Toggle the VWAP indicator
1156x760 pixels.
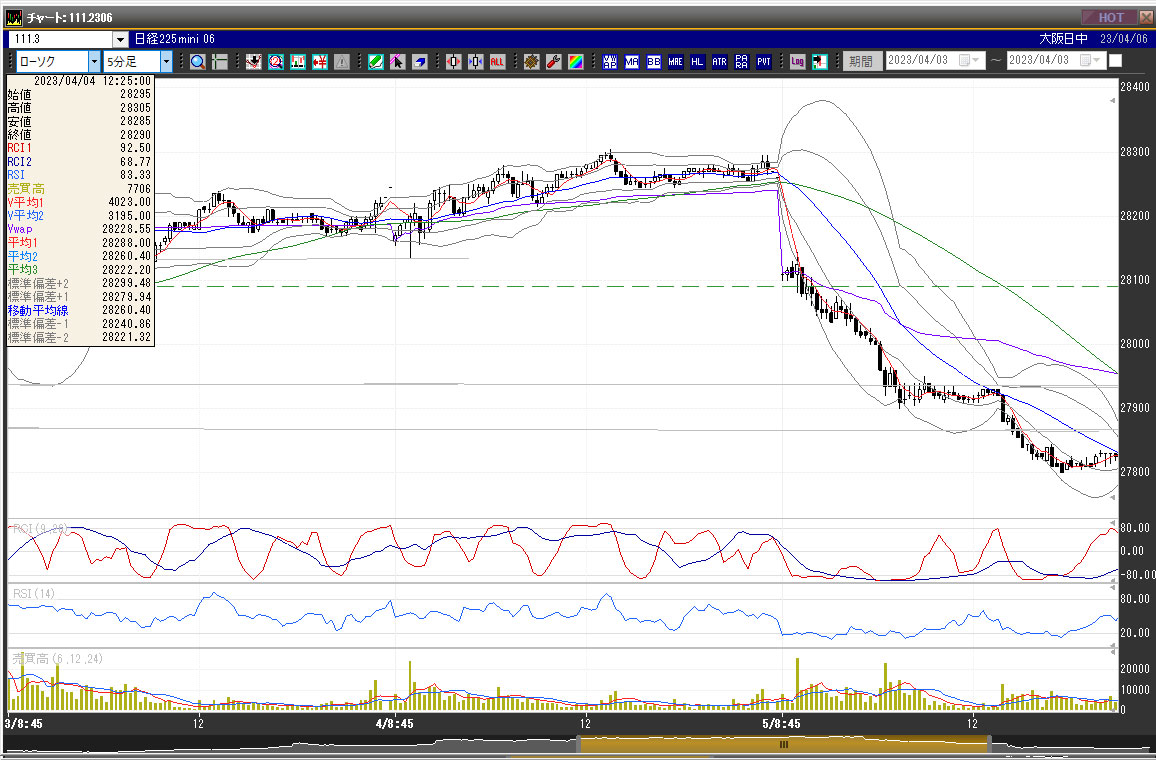[610, 62]
